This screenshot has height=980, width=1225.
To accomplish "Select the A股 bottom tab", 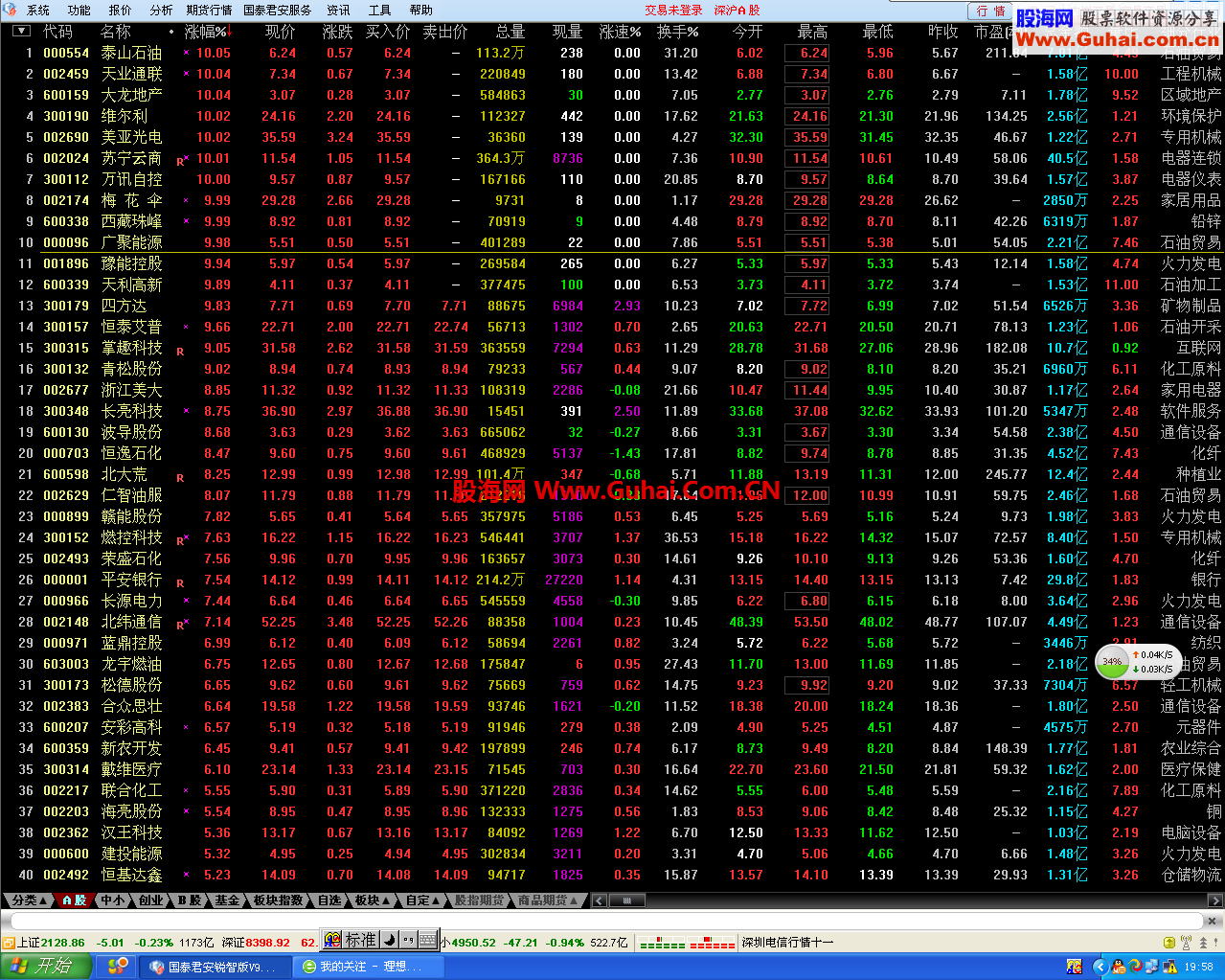I will [75, 900].
